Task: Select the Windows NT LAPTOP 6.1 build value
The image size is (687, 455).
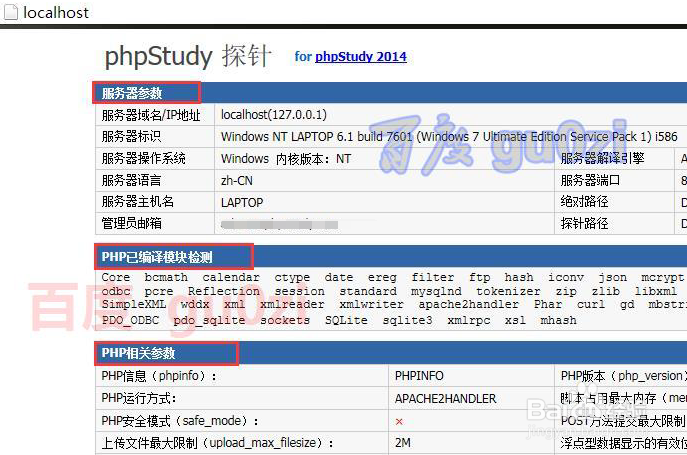Action: (449, 137)
